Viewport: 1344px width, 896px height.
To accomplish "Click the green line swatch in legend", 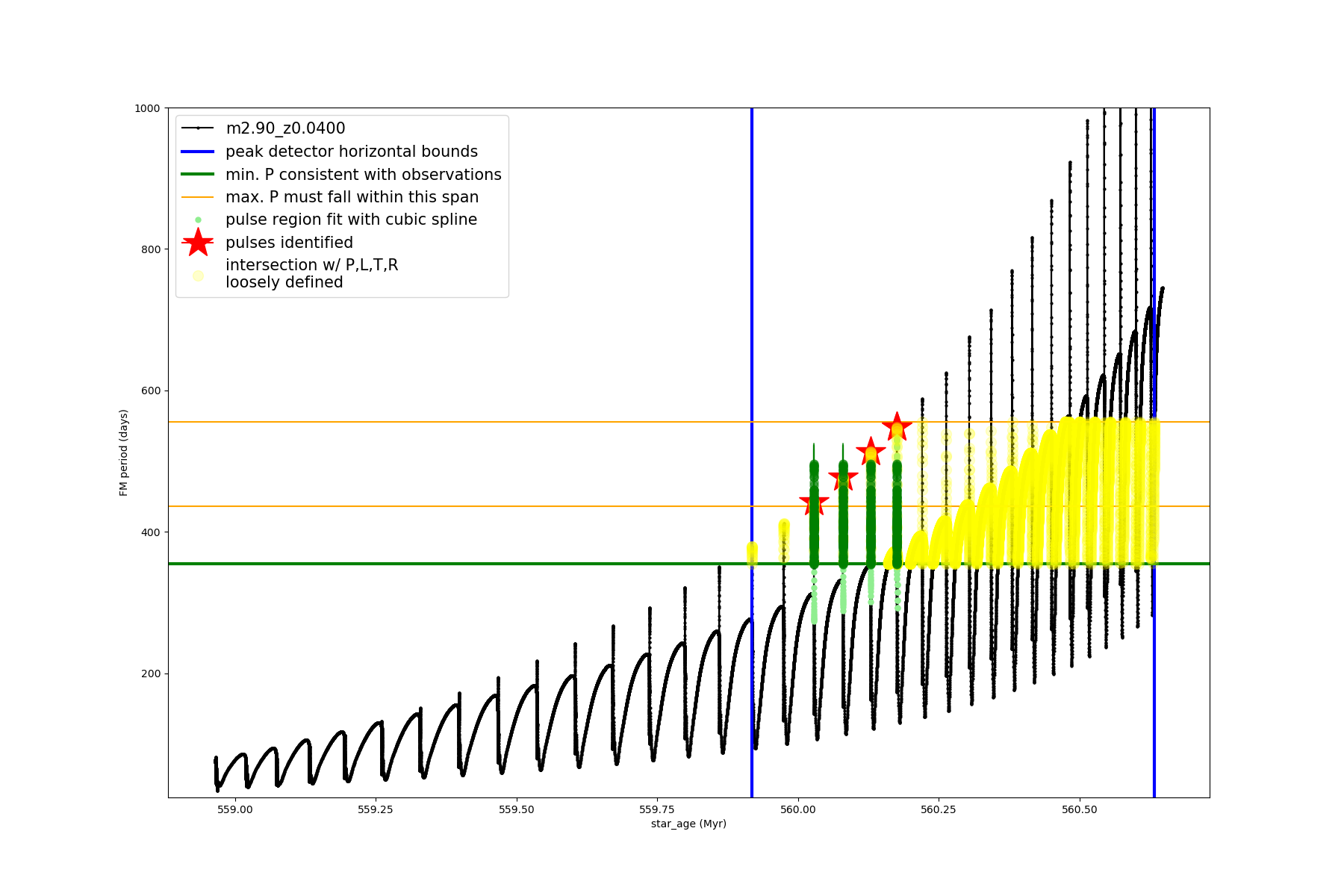I will pyautogui.click(x=198, y=174).
